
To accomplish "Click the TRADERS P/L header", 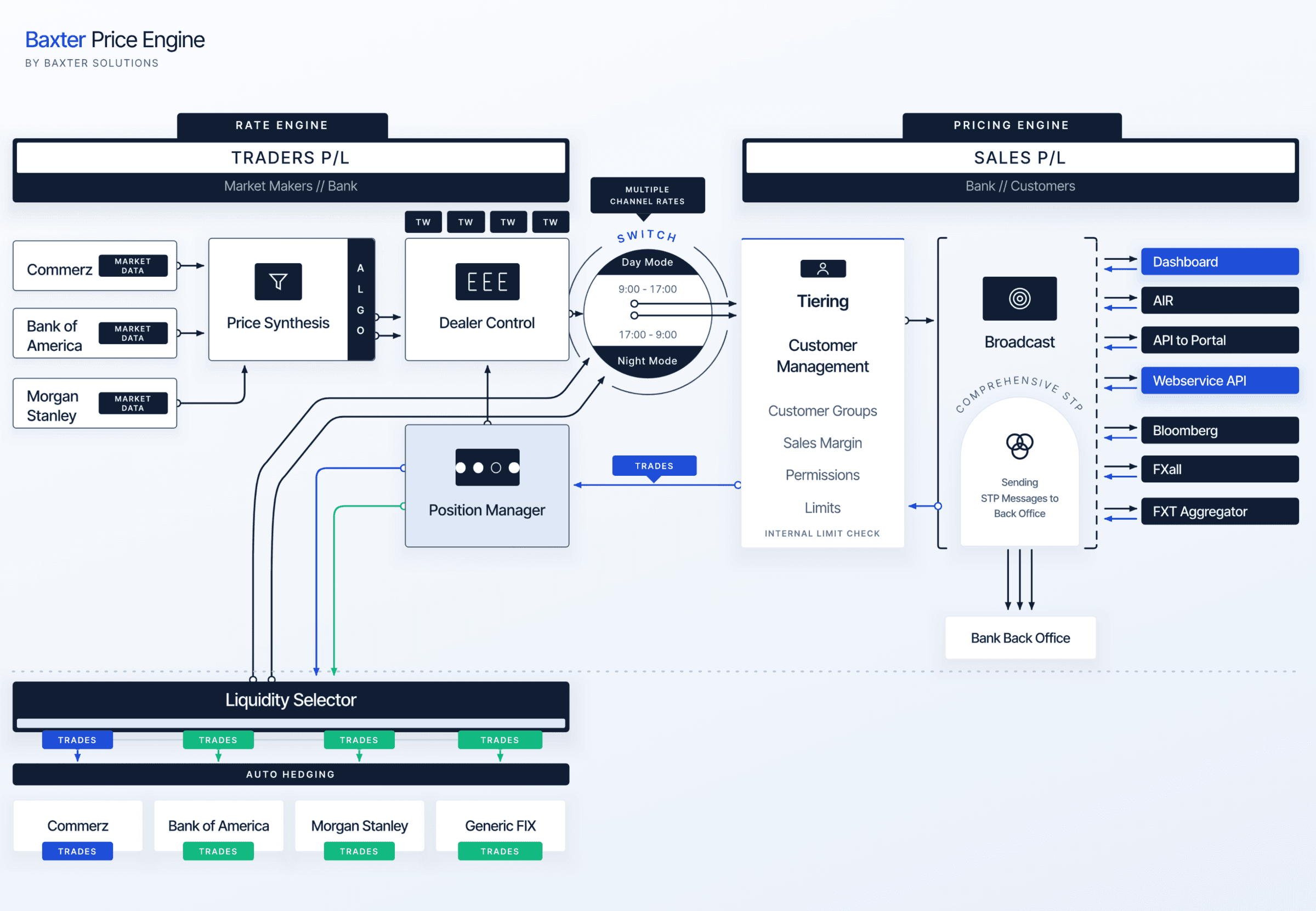I will [x=291, y=158].
